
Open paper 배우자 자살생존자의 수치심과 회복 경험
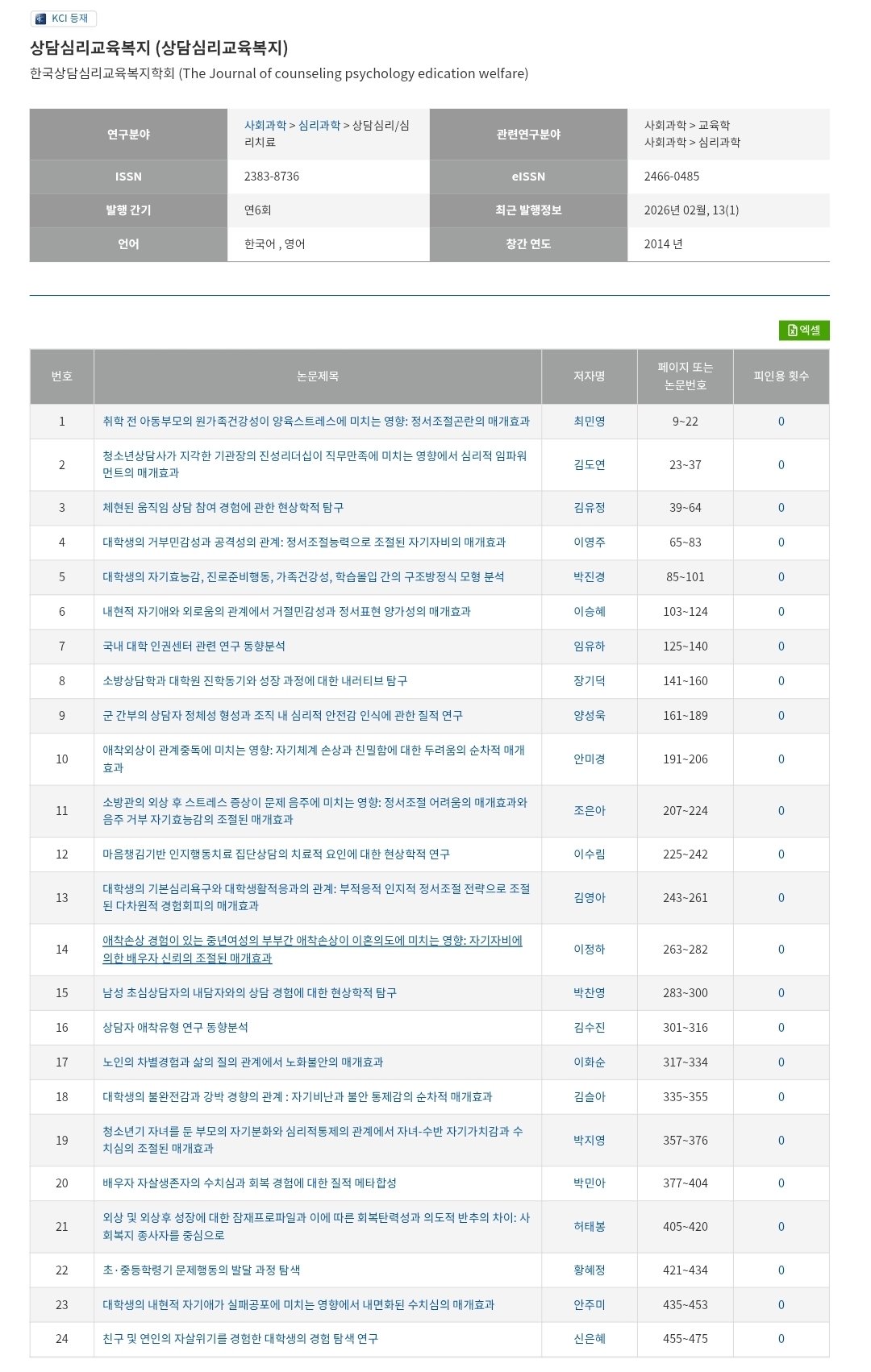coord(249,1183)
